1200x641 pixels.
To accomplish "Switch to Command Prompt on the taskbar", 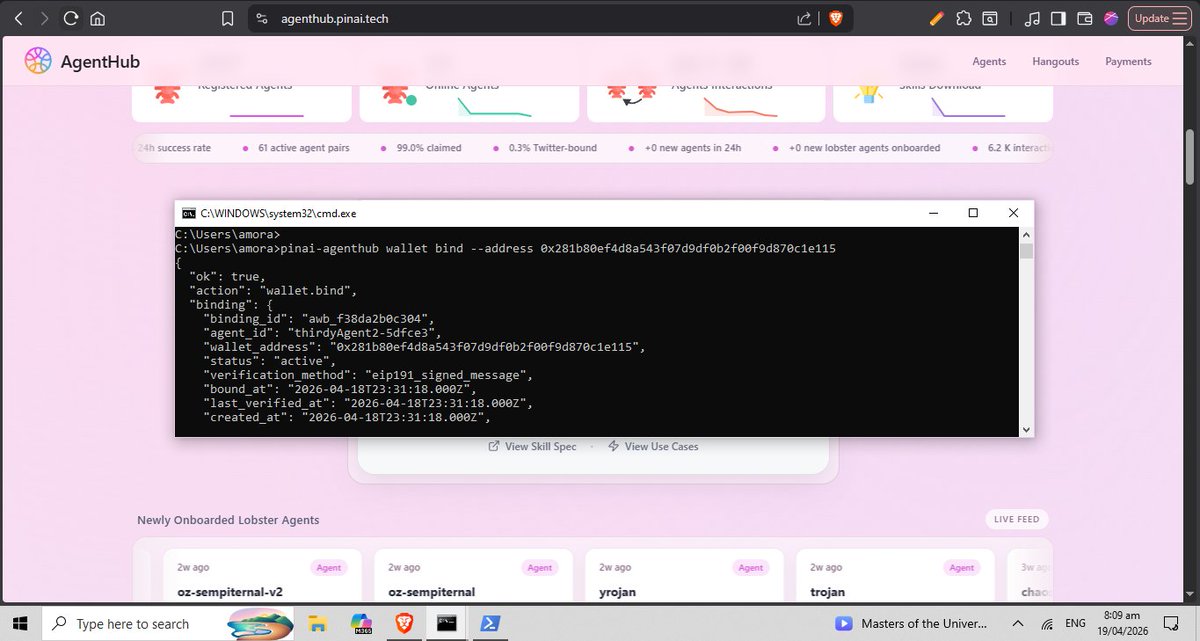I will click(449, 623).
